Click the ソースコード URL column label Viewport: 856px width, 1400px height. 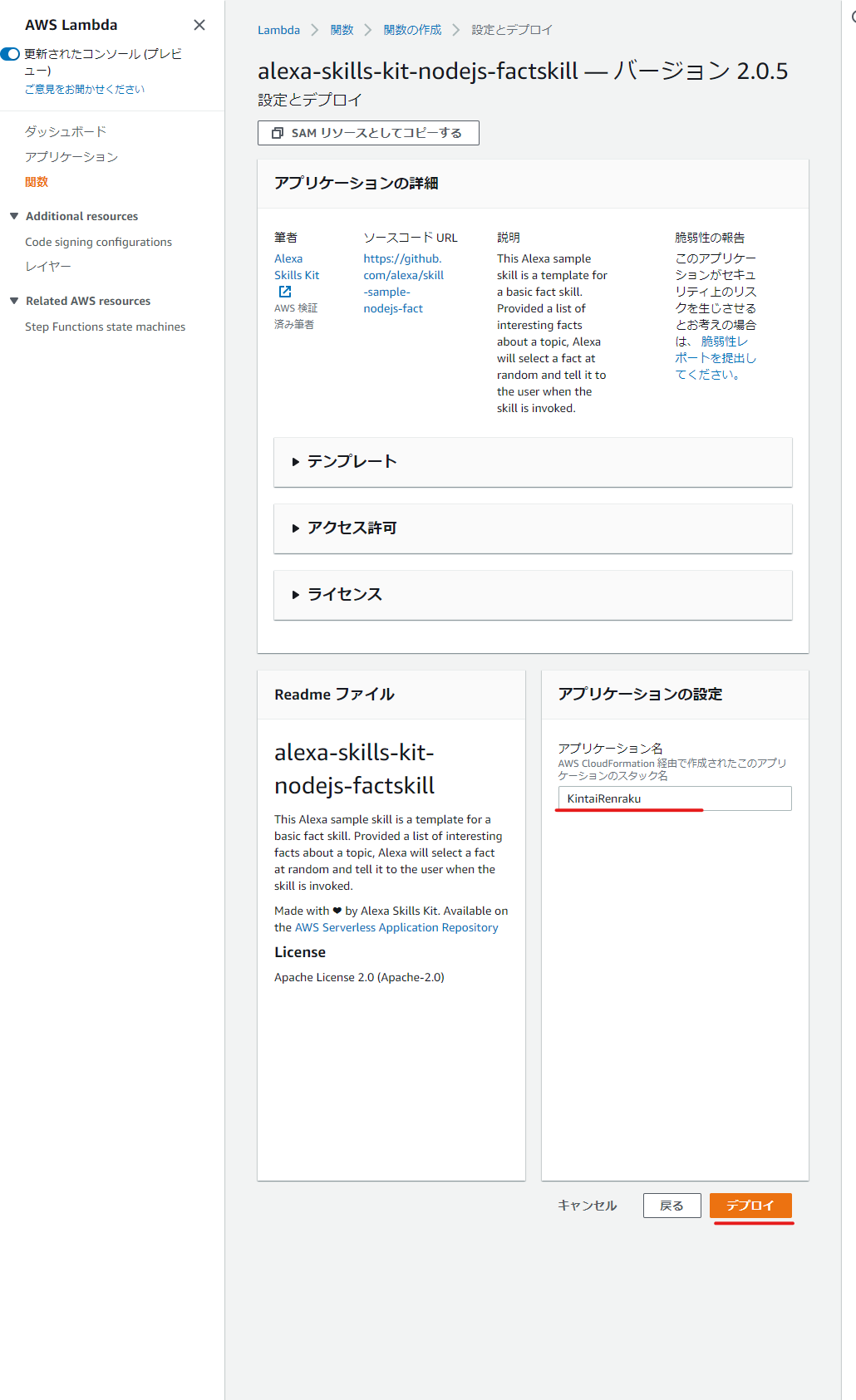[411, 238]
